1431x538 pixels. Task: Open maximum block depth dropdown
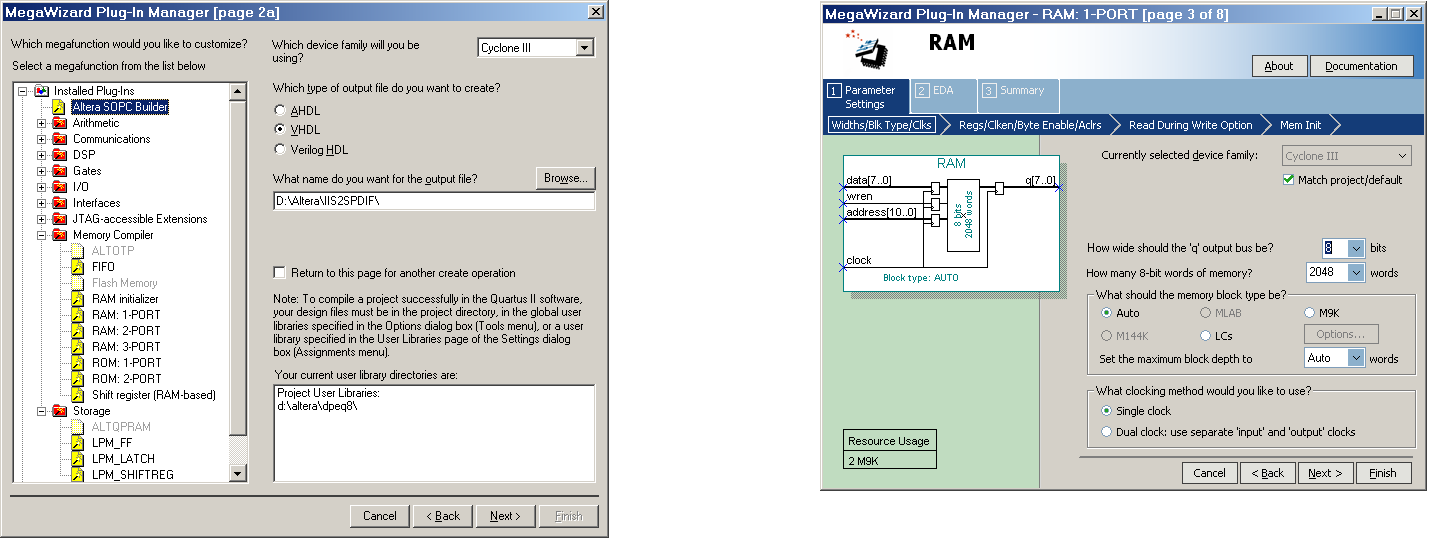click(1356, 357)
